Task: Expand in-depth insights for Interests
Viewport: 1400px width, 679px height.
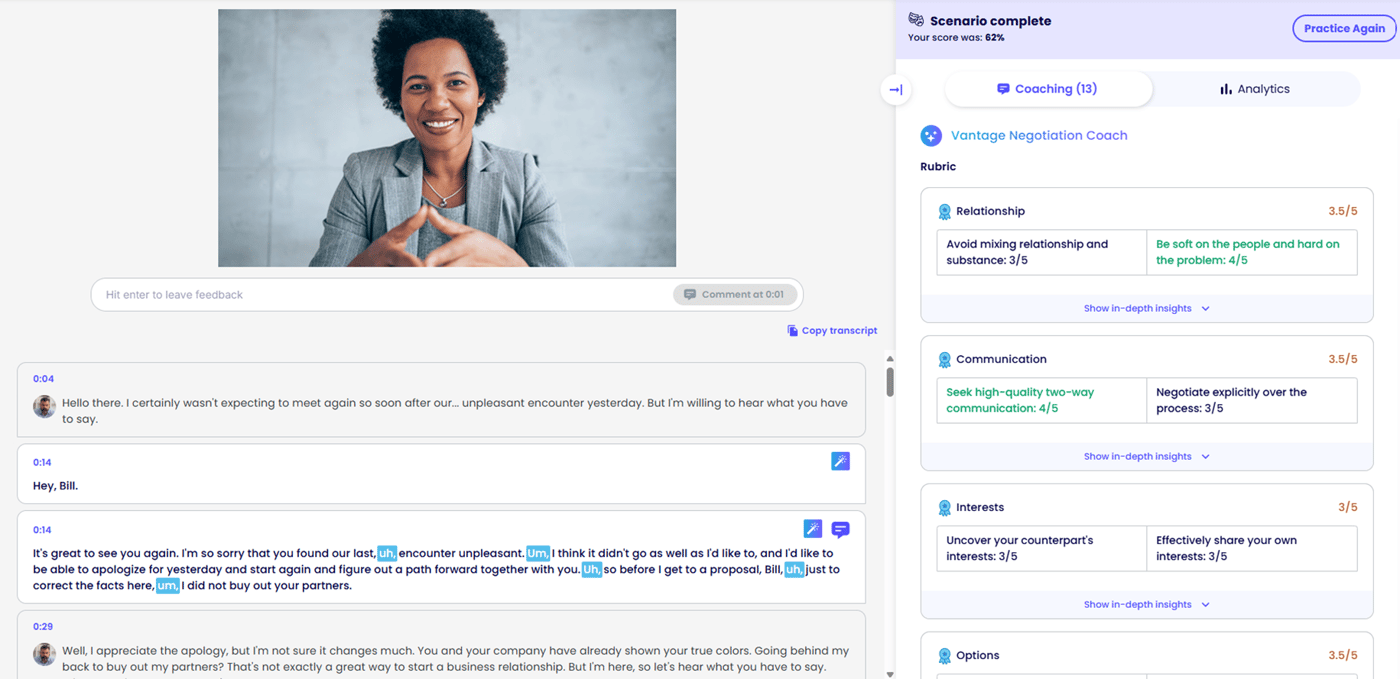Action: tap(1146, 605)
